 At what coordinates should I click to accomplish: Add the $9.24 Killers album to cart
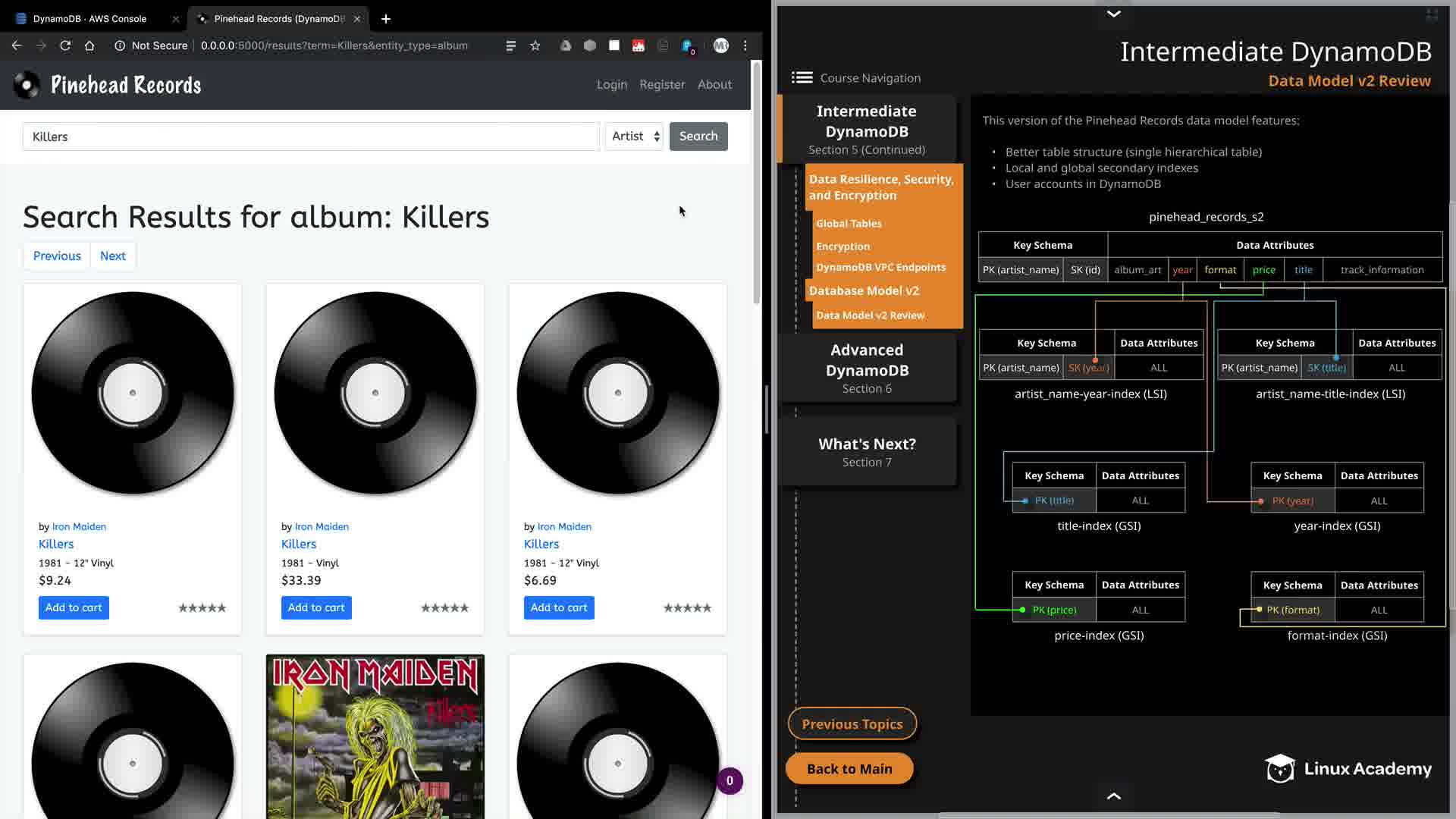74,607
